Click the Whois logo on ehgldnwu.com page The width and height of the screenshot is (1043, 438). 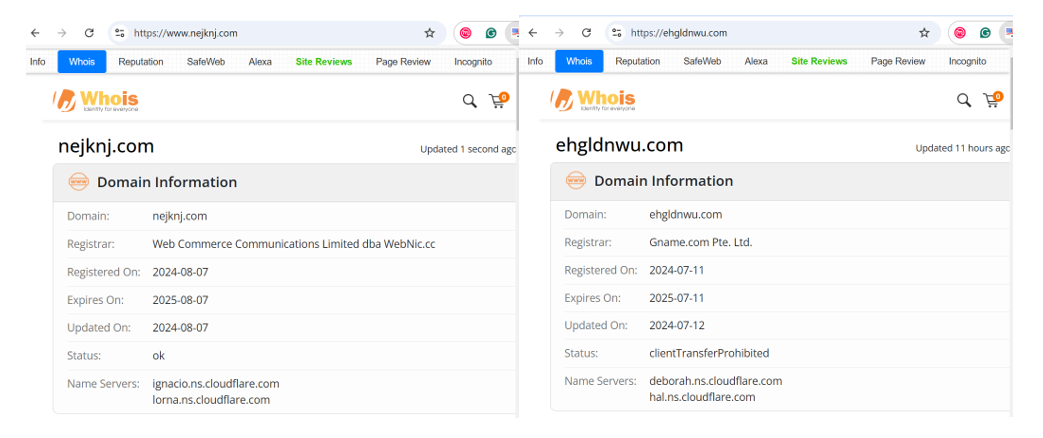click(593, 100)
